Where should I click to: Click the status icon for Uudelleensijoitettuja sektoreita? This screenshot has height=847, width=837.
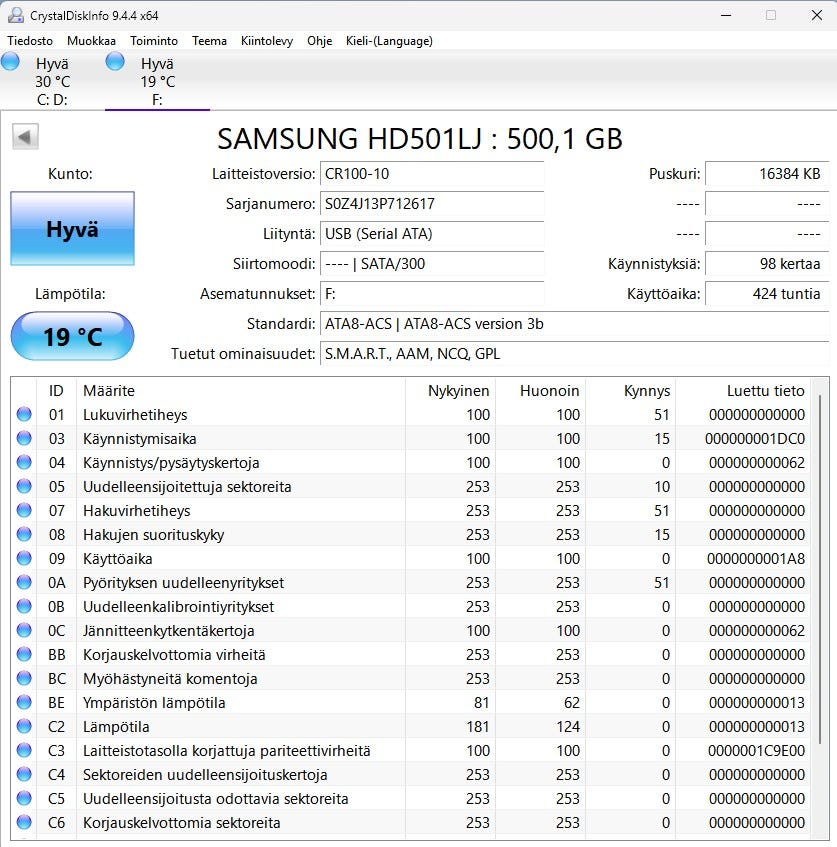tap(24, 487)
